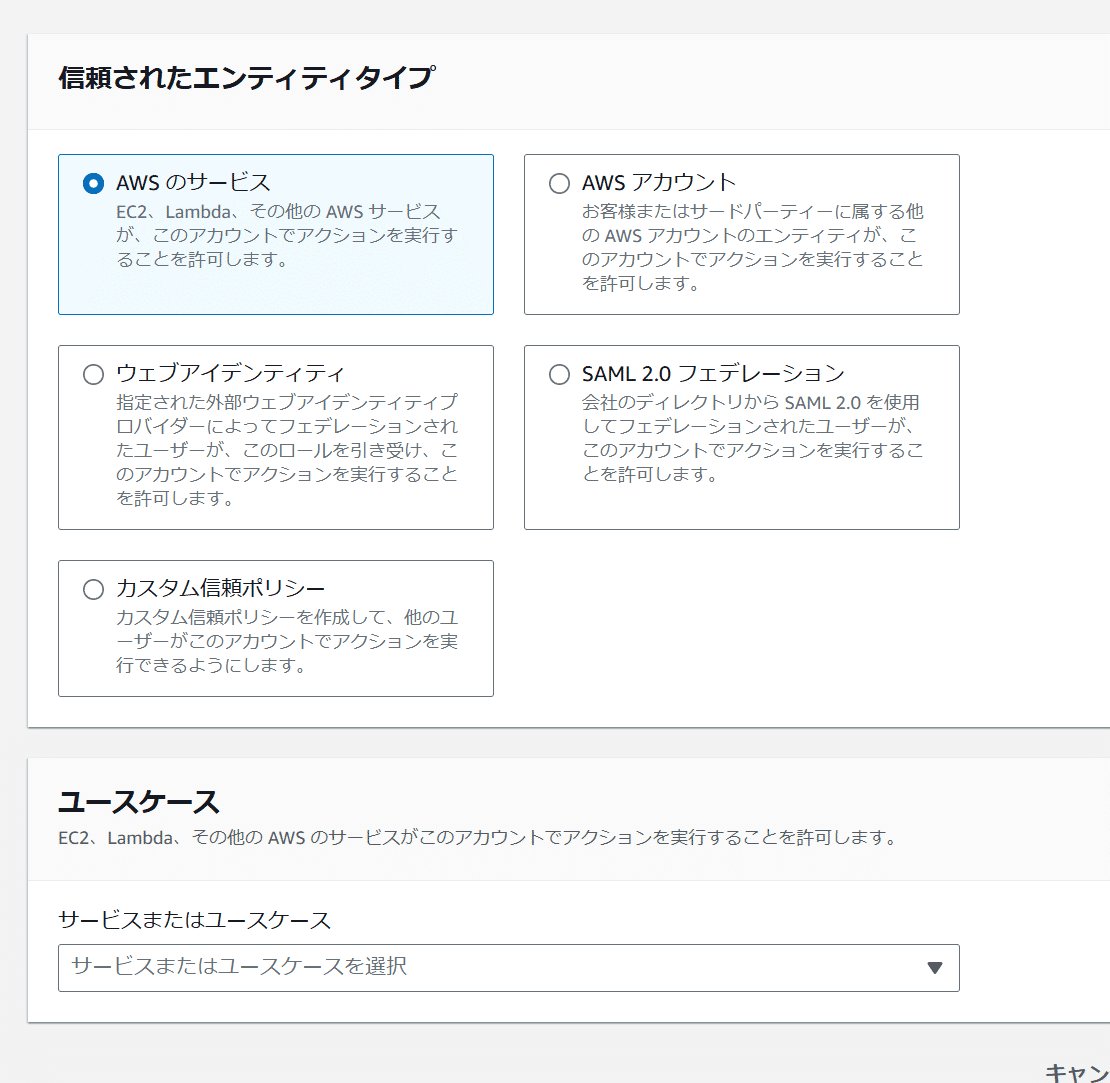Image resolution: width=1110 pixels, height=1083 pixels.
Task: Click the AWS のサービス card description text
Action: pos(287,236)
